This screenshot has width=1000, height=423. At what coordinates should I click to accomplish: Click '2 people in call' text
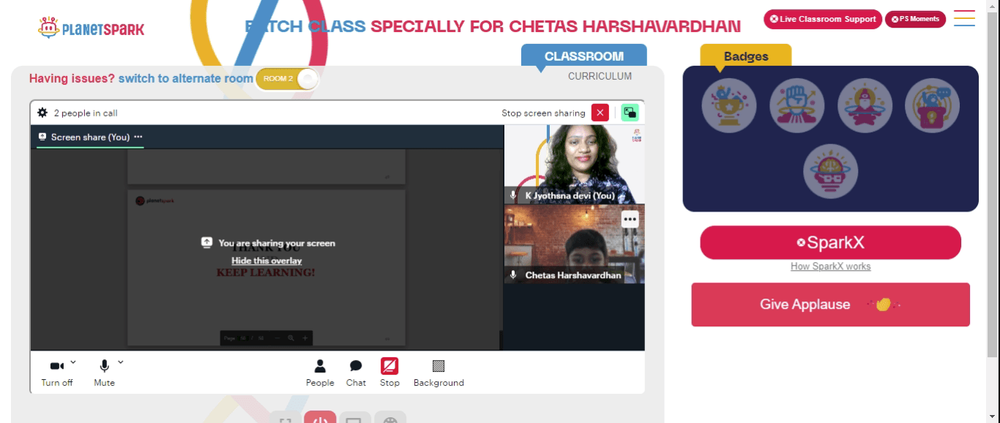coord(85,113)
